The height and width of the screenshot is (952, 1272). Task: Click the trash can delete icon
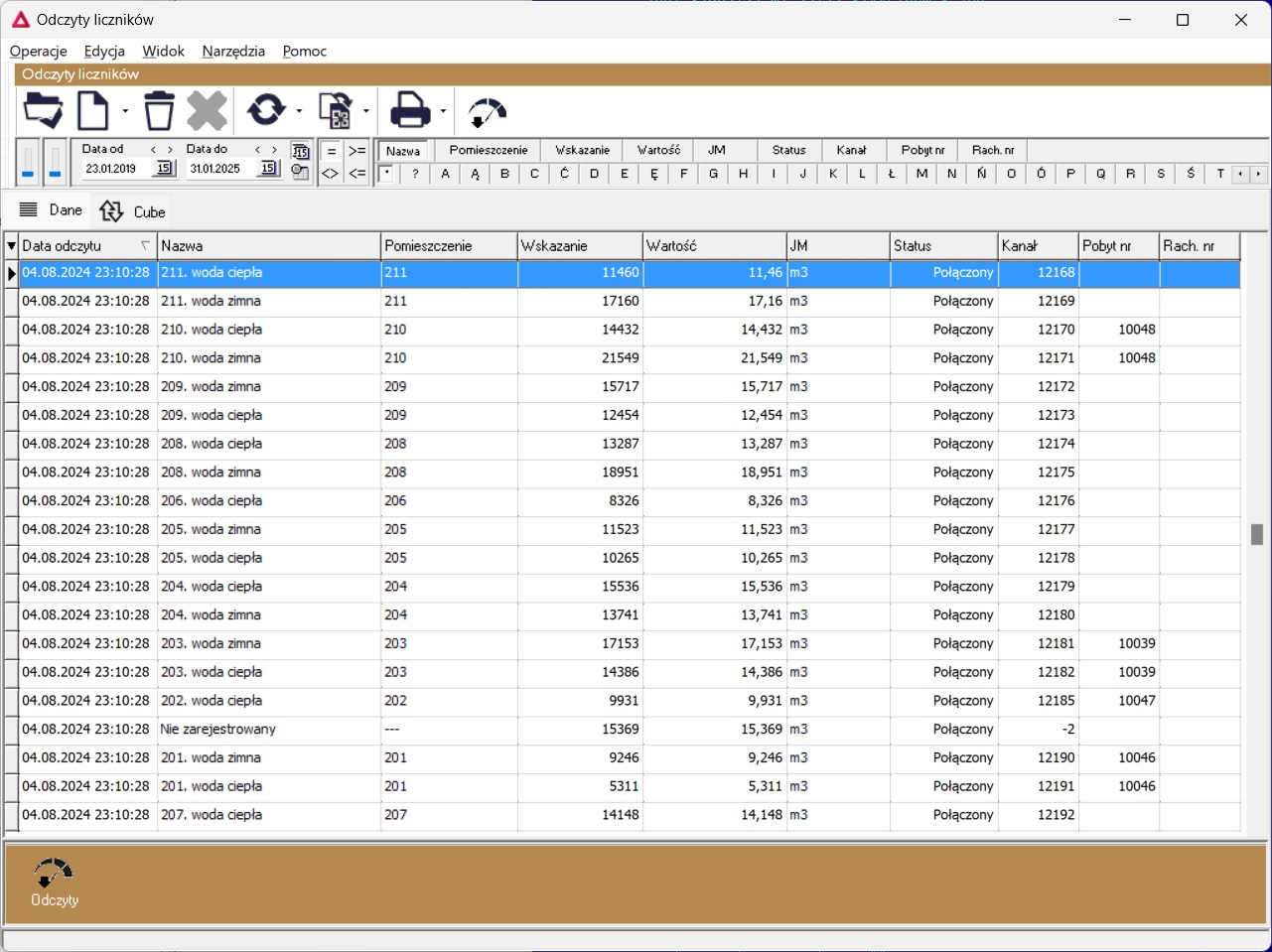pos(159,110)
